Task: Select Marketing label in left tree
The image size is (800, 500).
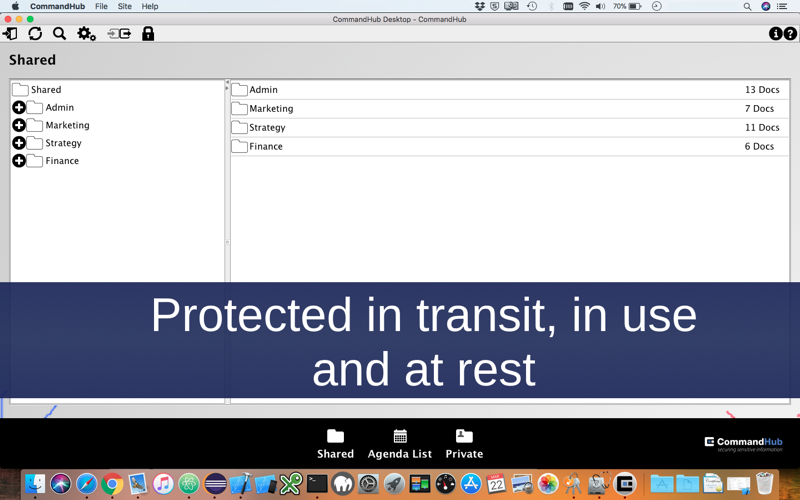Action: [x=67, y=126]
